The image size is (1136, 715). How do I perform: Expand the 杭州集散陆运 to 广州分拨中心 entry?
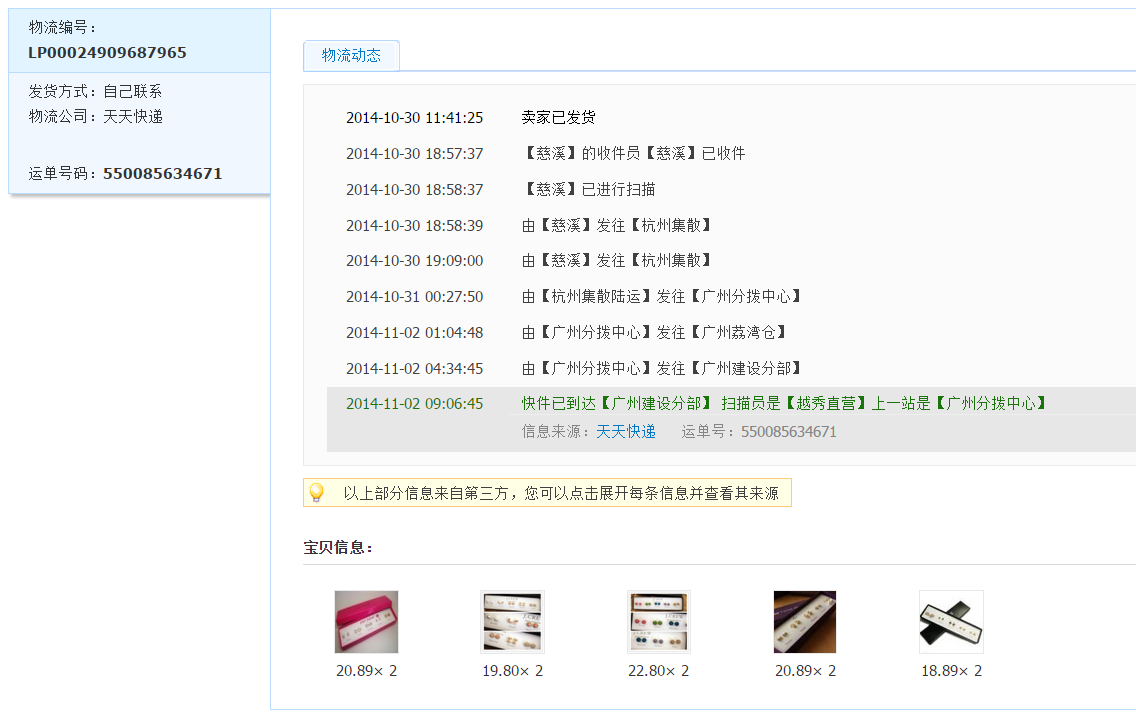pyautogui.click(x=662, y=297)
